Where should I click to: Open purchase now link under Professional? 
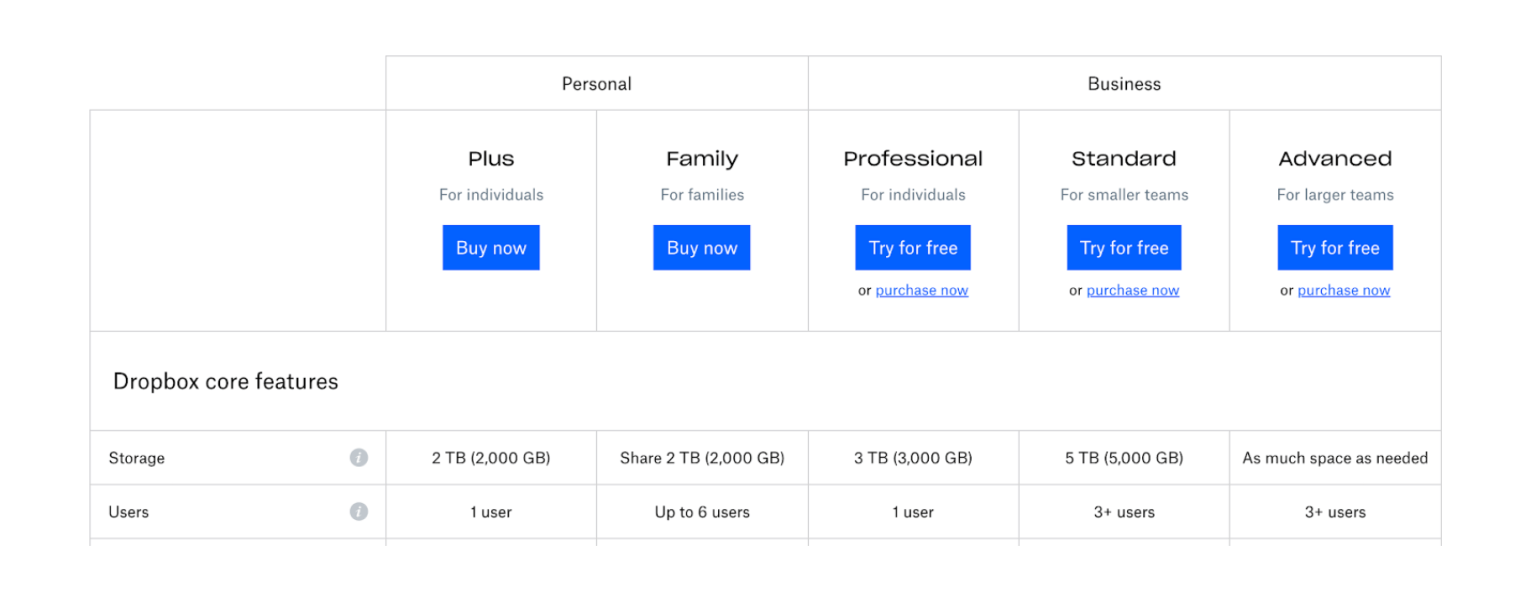point(922,291)
